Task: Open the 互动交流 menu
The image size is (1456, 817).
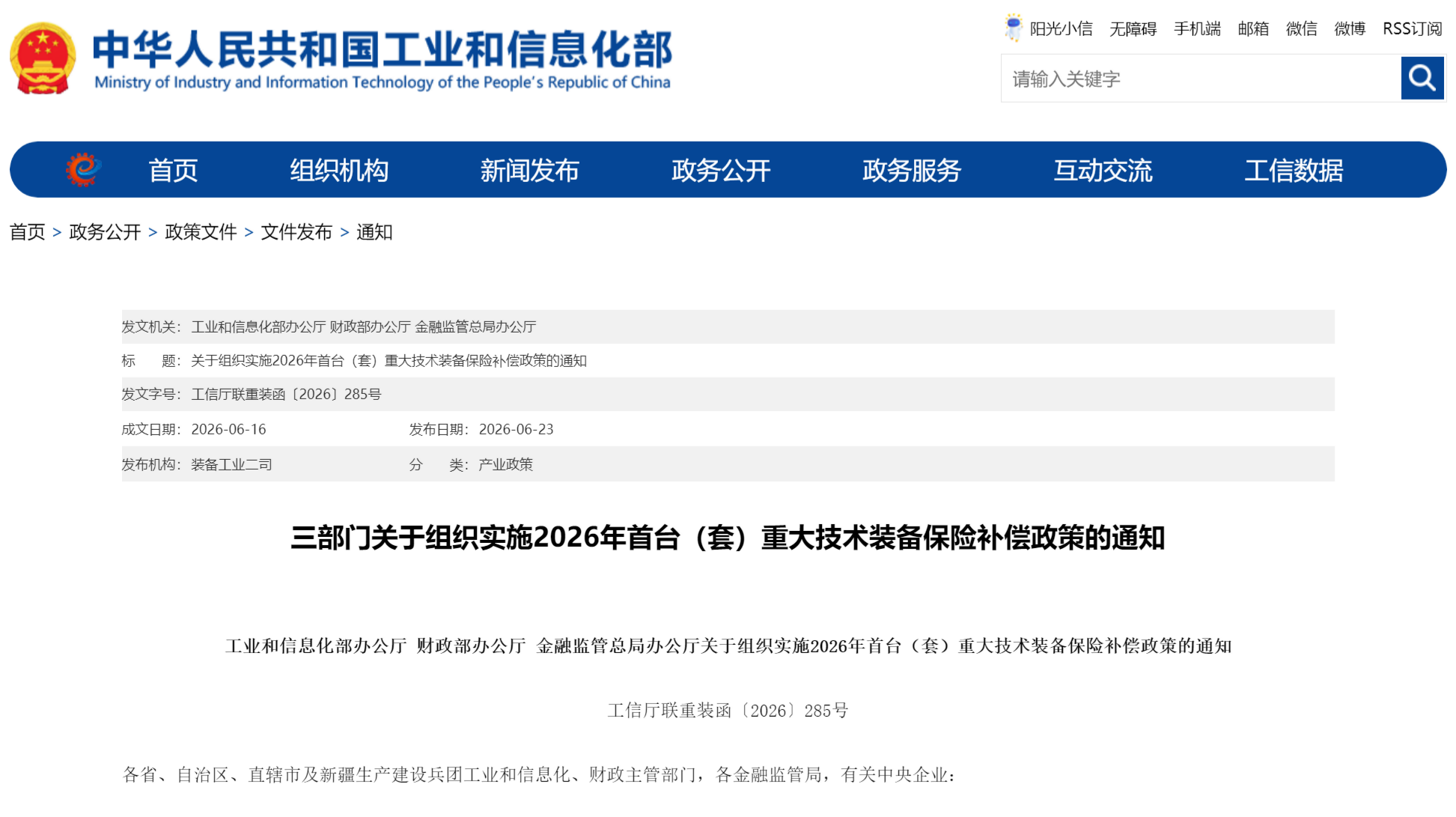Action: pyautogui.click(x=1103, y=170)
